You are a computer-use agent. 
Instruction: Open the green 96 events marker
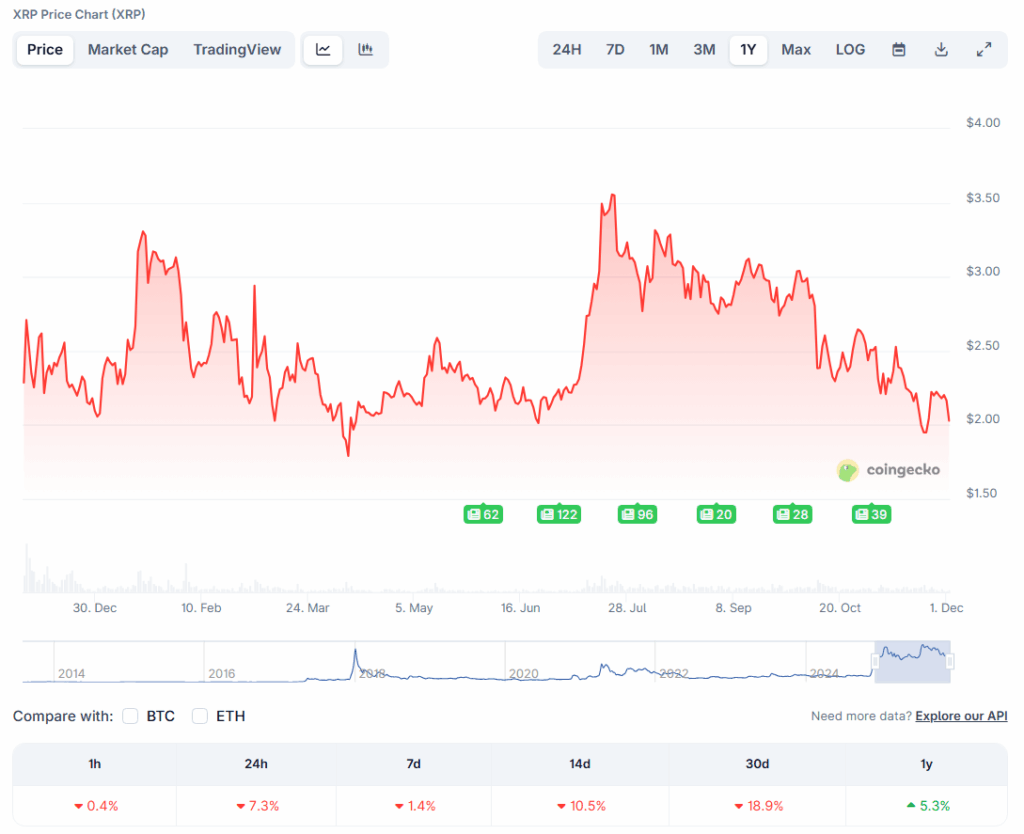click(637, 514)
